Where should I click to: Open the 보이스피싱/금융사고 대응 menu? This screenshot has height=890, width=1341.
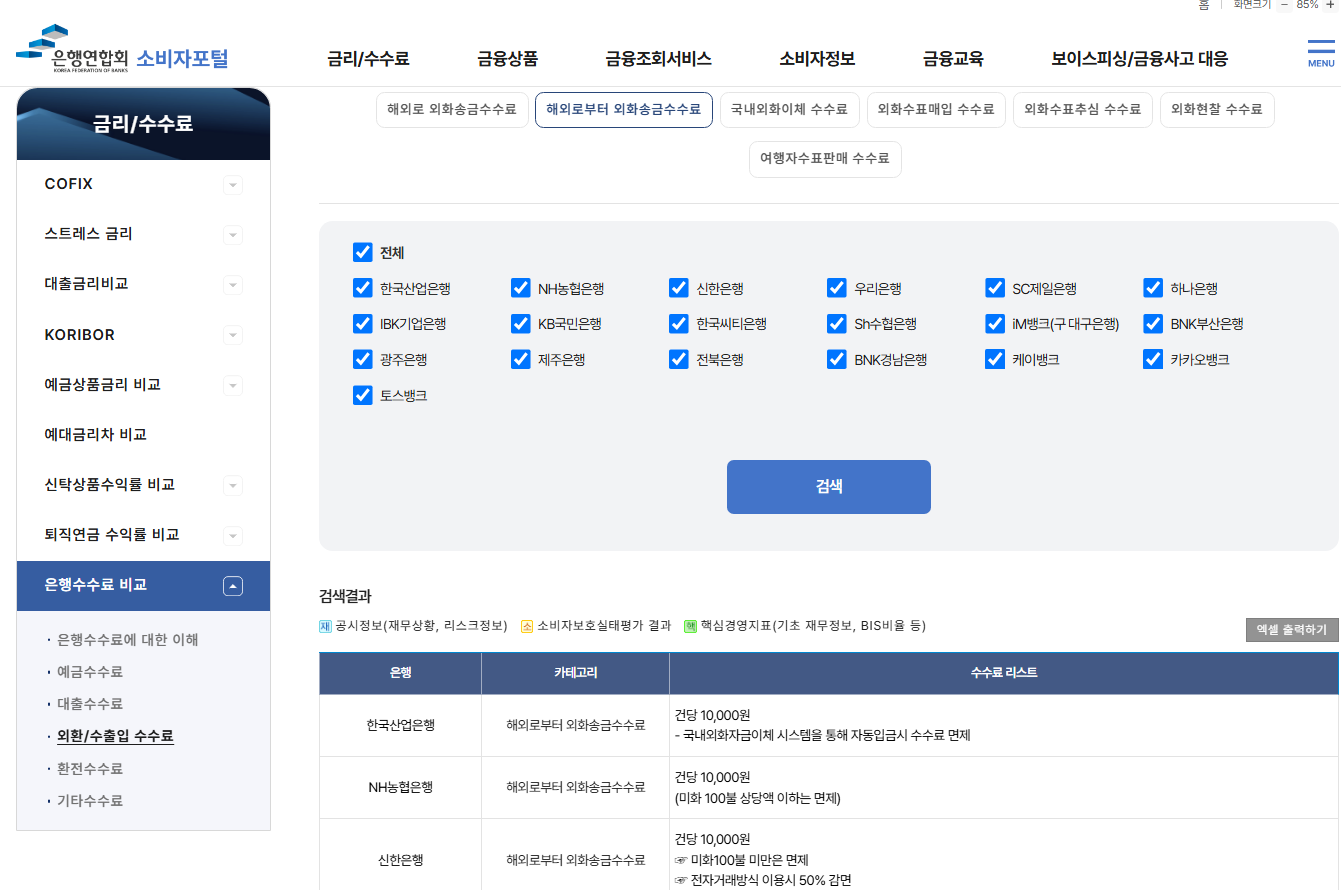[x=1140, y=59]
